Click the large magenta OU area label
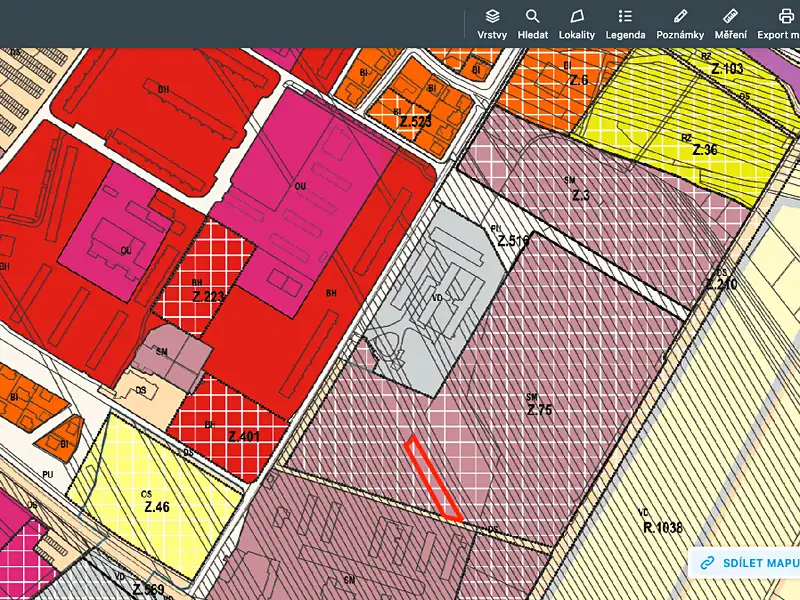The height and width of the screenshot is (600, 800). point(300,186)
